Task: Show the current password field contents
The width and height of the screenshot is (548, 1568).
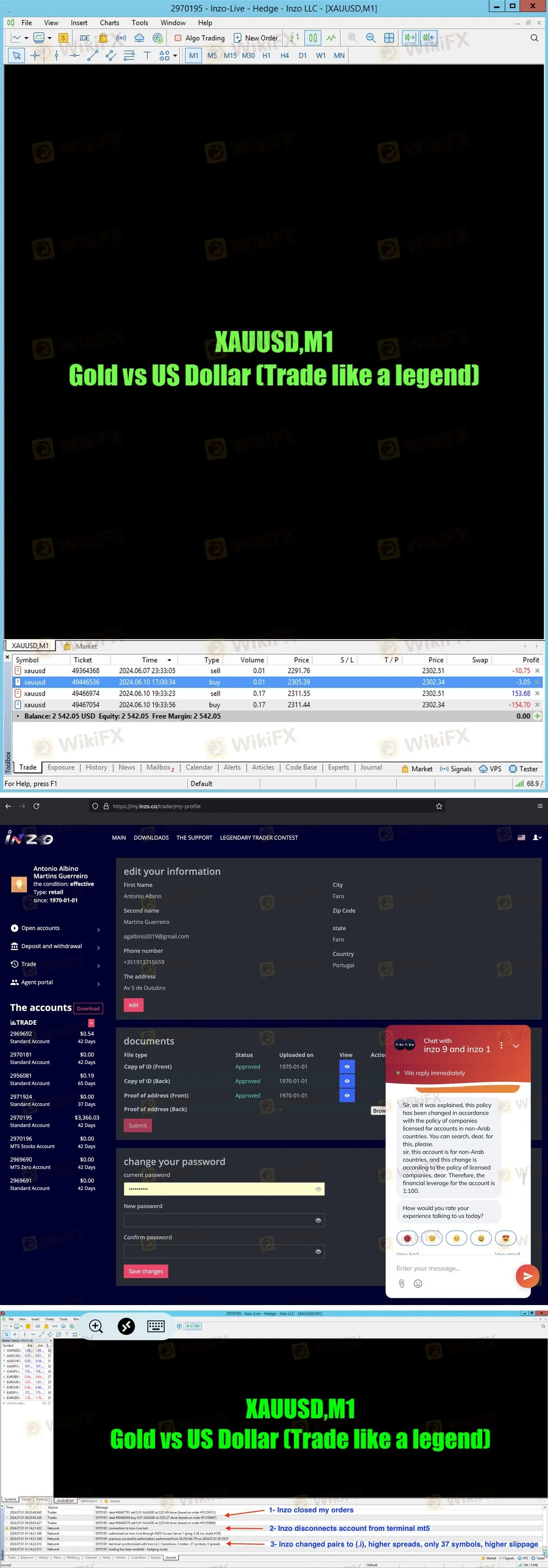Action: click(318, 1189)
